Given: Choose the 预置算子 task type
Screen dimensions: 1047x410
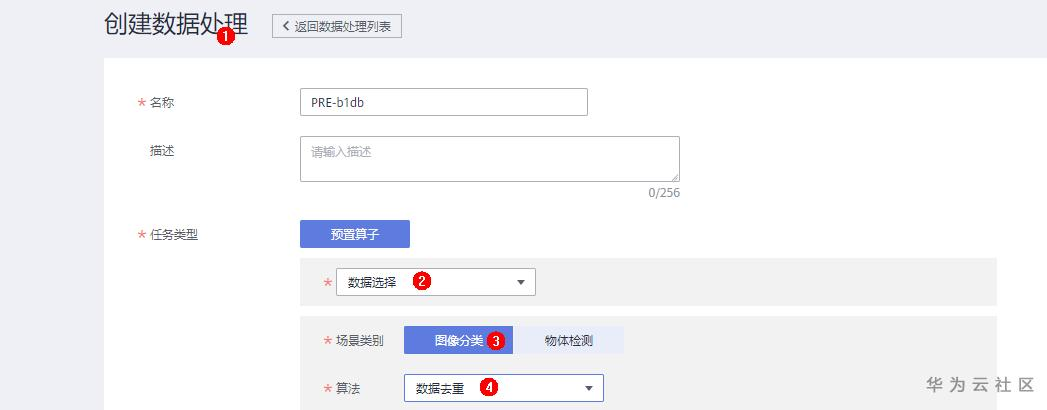Looking at the screenshot, I should [x=355, y=234].
